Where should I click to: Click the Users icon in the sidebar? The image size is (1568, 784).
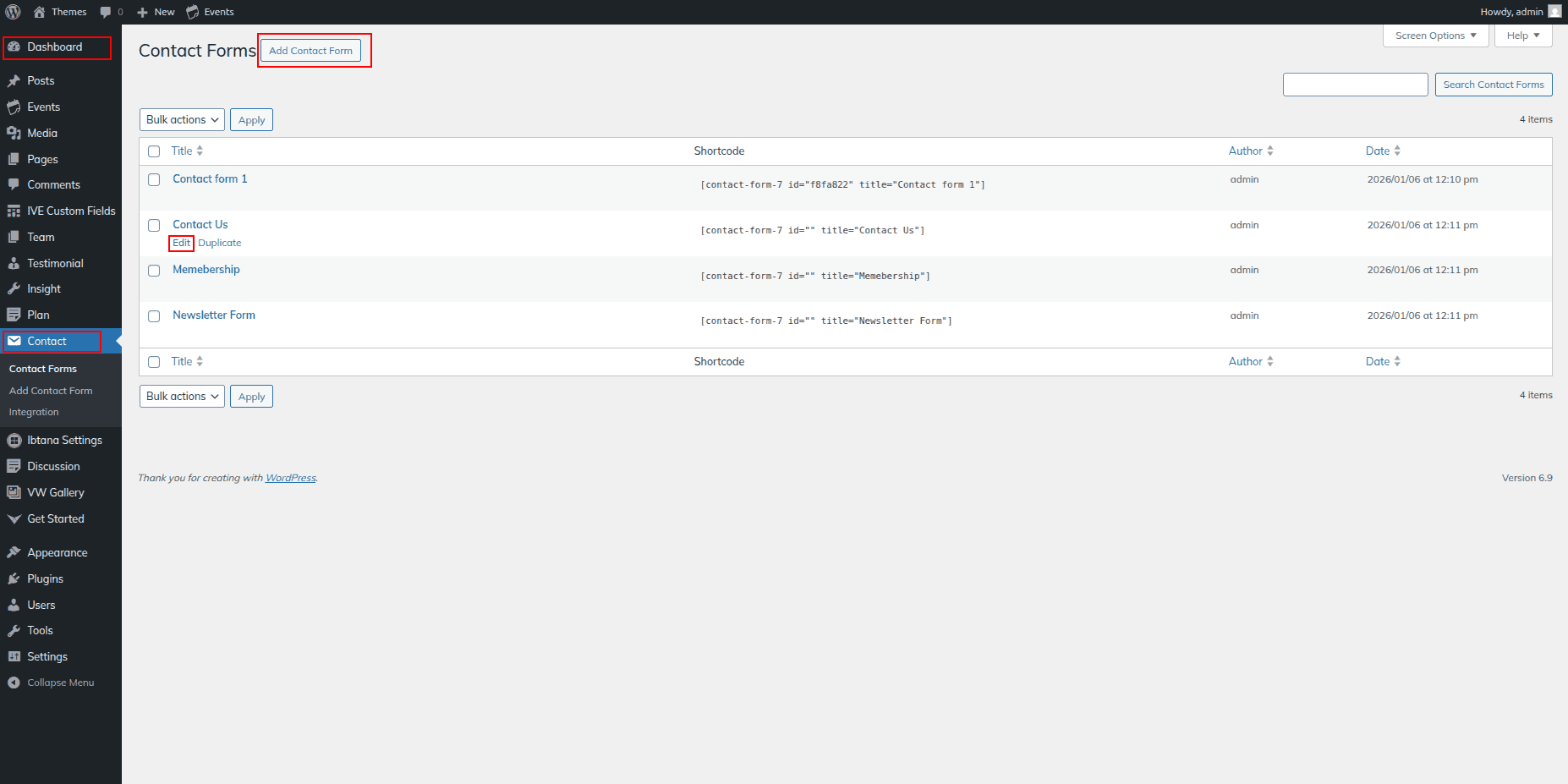coord(14,605)
